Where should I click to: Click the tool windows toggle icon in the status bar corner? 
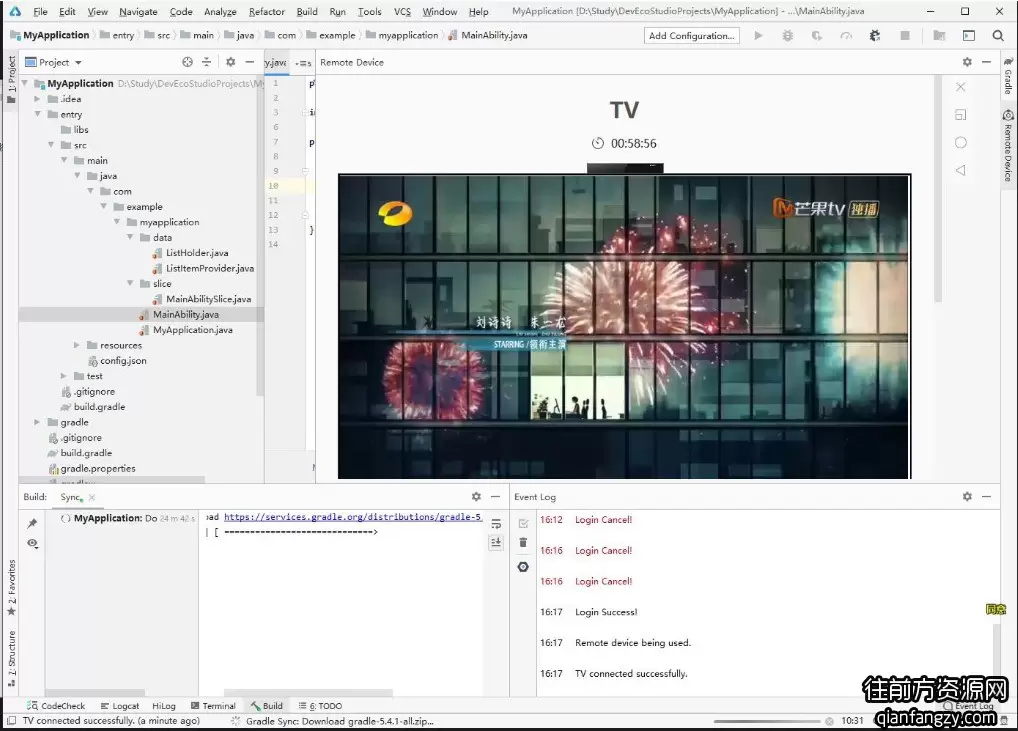[11, 721]
